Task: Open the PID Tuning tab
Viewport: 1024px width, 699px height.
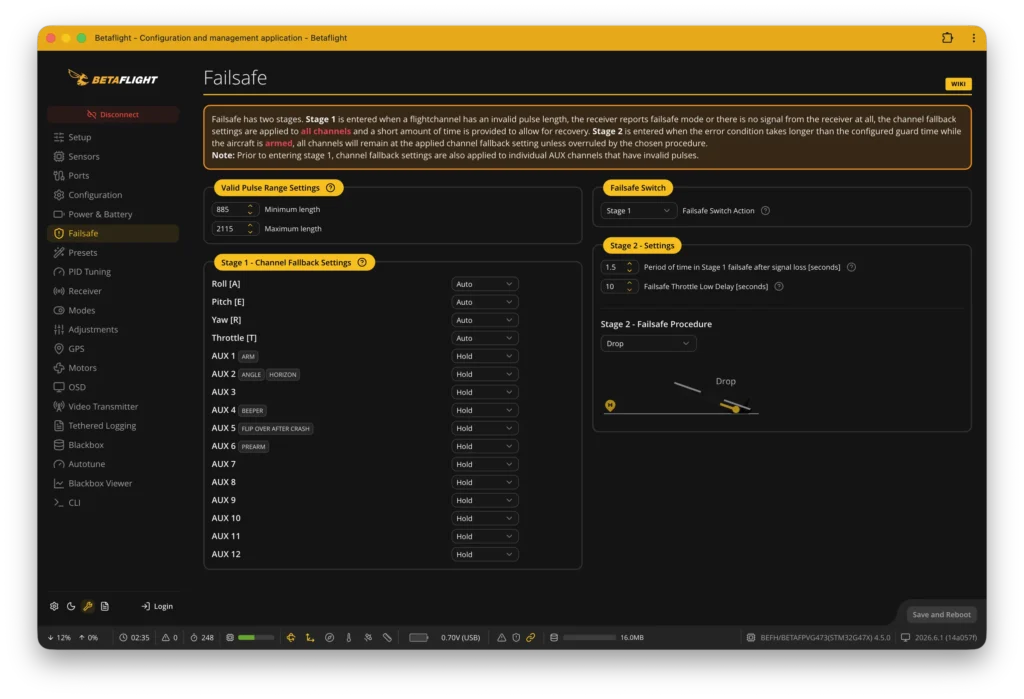Action: tap(113, 272)
